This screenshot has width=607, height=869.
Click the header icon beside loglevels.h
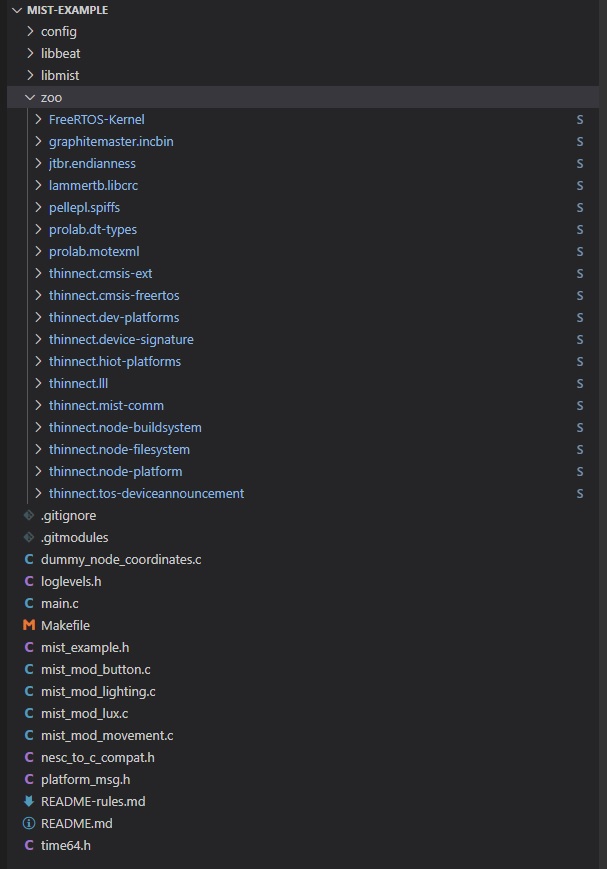(x=29, y=581)
